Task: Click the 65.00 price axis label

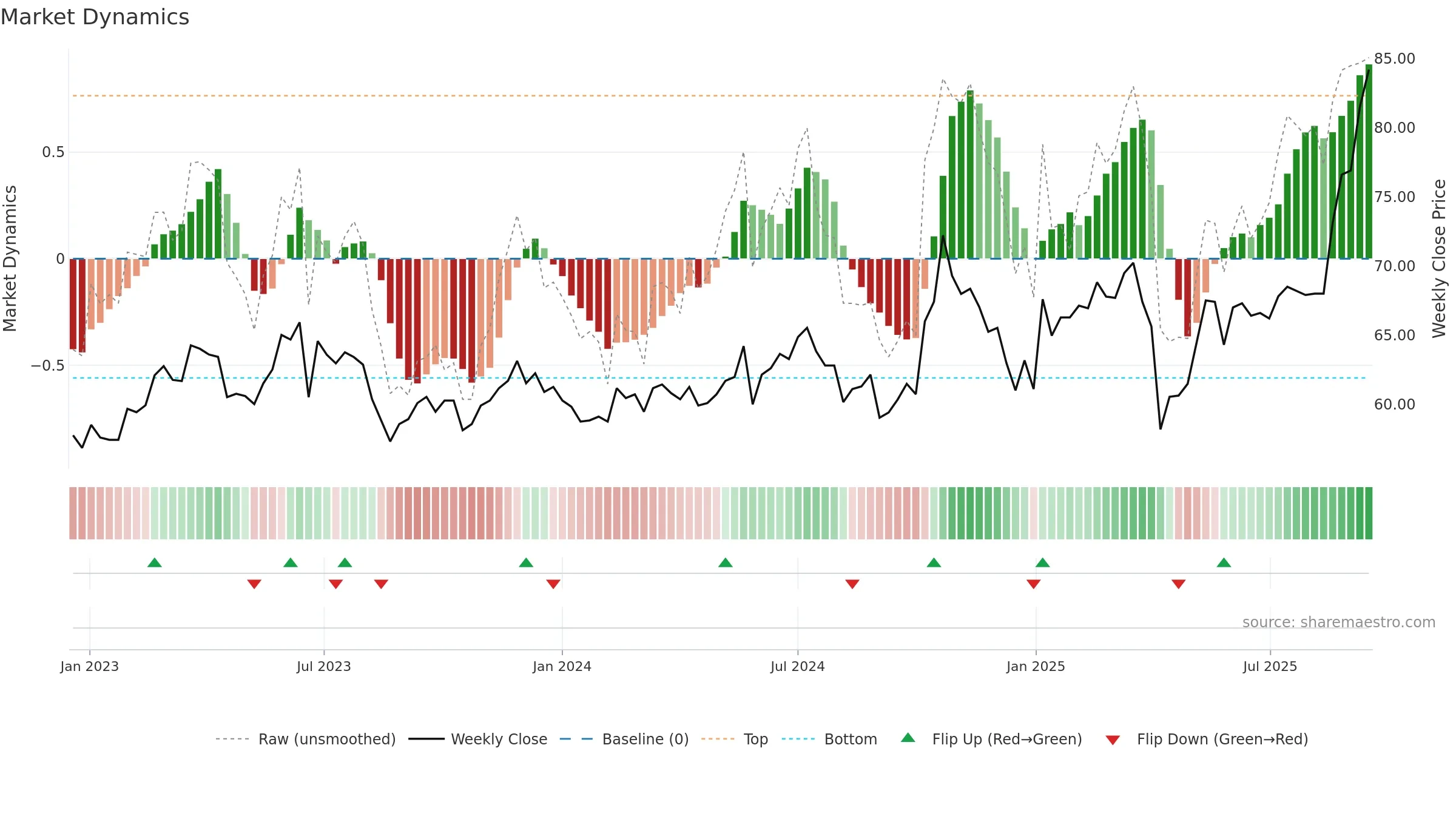Action: click(1395, 335)
